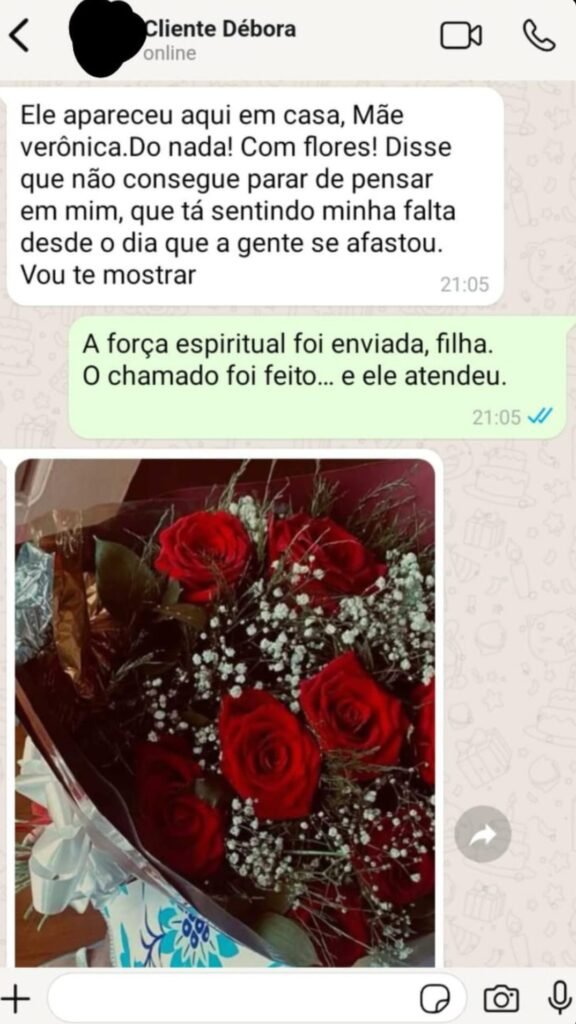This screenshot has width=576, height=1024.
Task: Tap the back arrow to leave chat
Action: pos(19,35)
